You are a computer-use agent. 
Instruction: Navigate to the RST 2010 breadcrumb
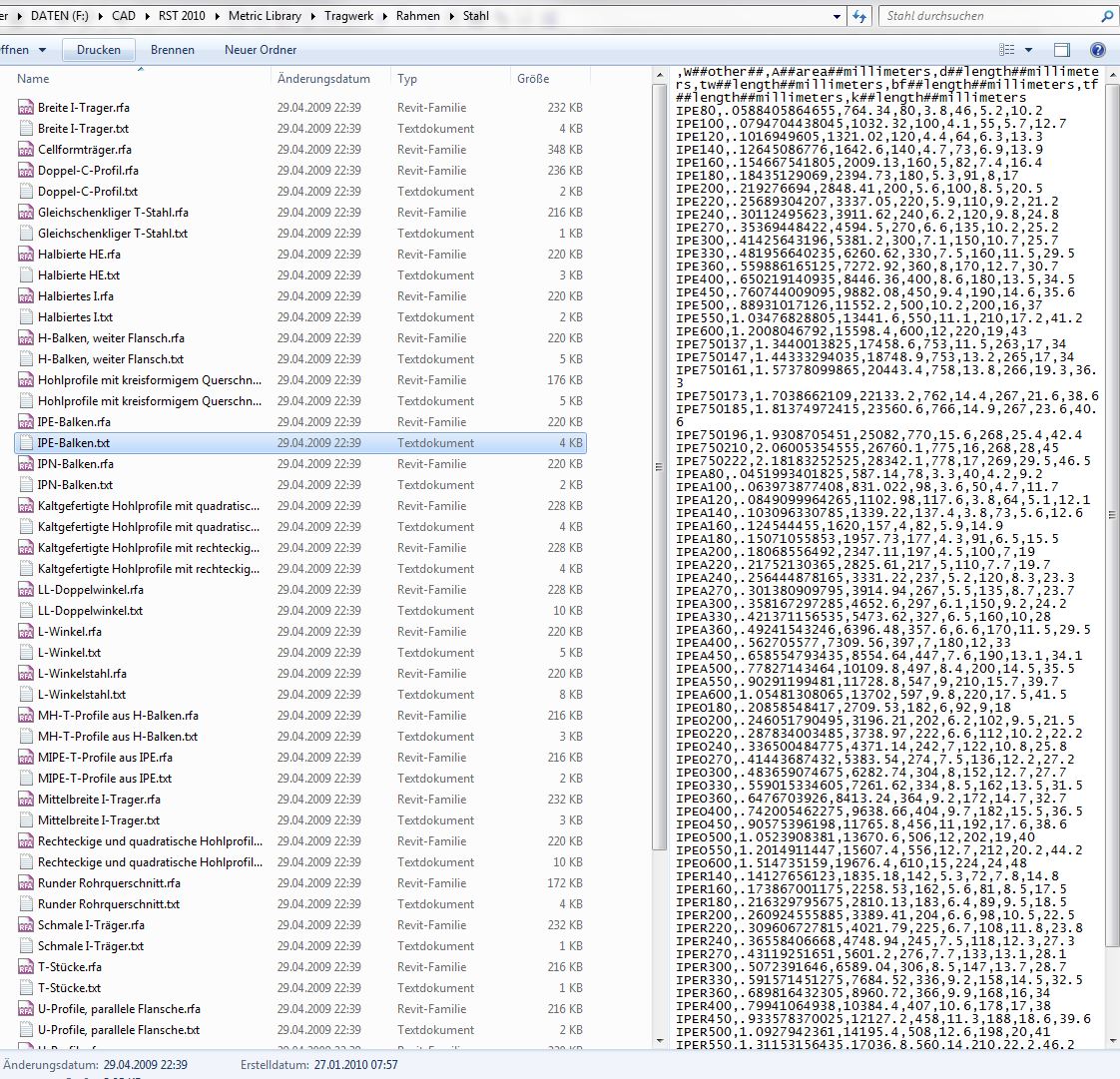click(182, 16)
